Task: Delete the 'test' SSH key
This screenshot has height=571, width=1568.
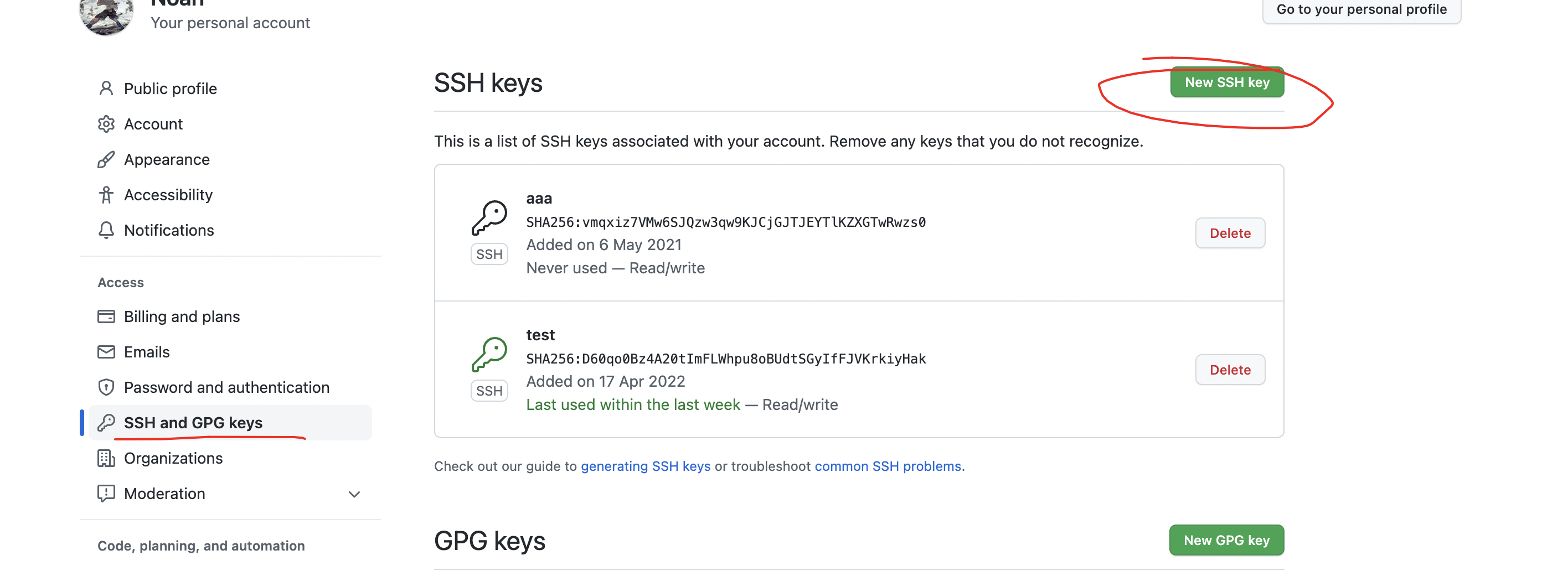Action: [x=1230, y=370]
